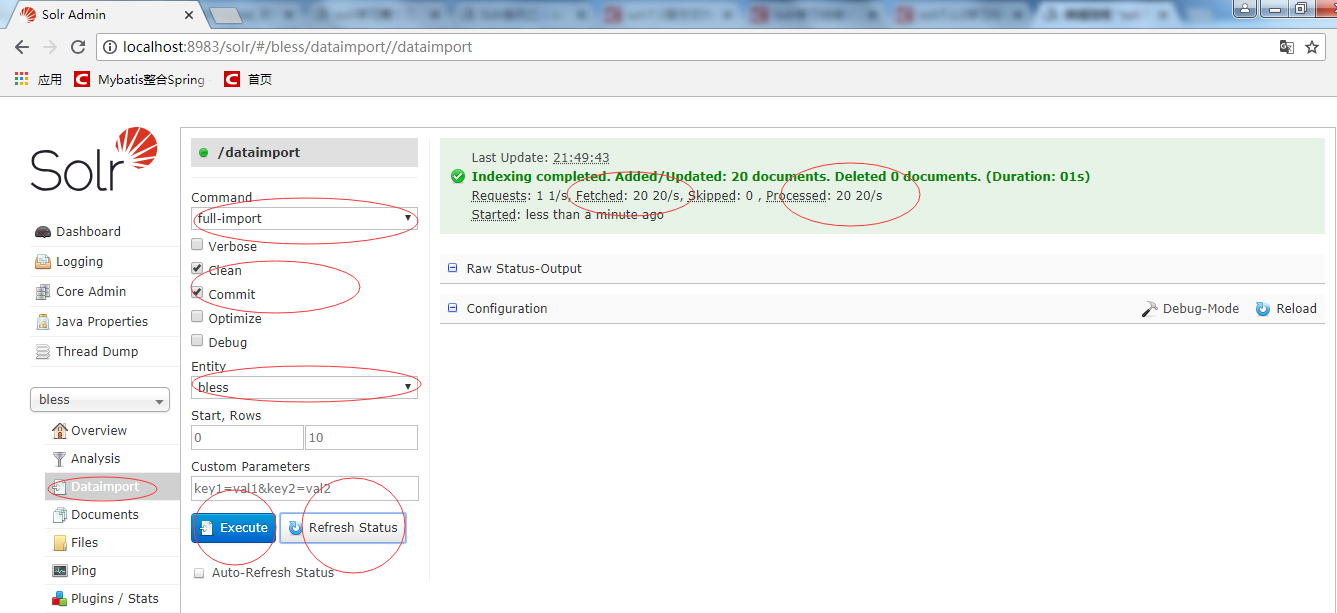Click the Custom Parameters field
This screenshot has height=613, width=1337.
click(305, 489)
